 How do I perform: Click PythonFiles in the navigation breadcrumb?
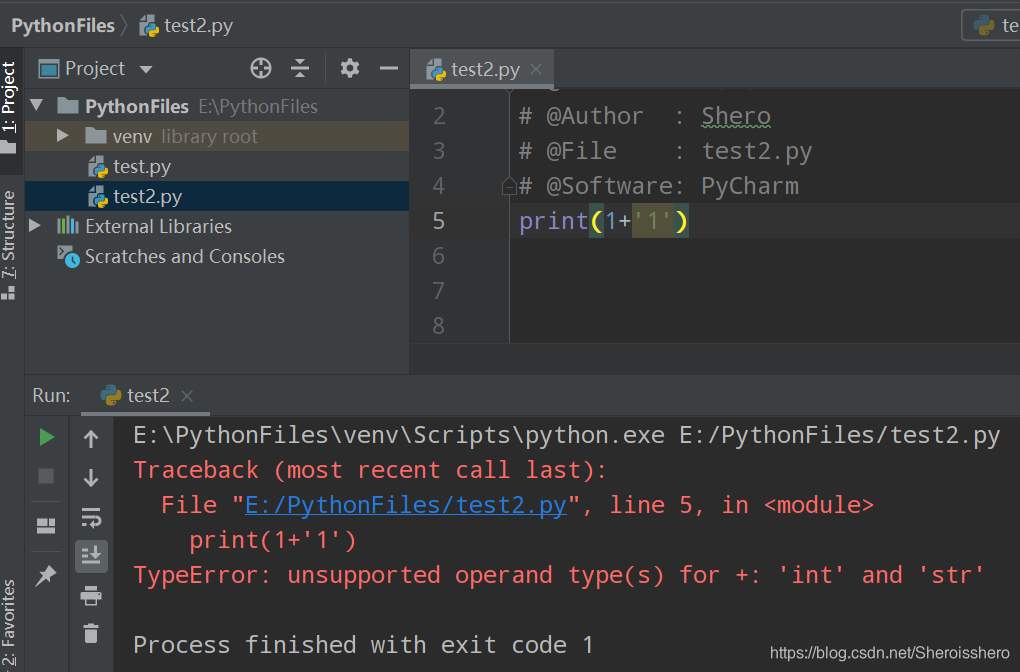(62, 25)
